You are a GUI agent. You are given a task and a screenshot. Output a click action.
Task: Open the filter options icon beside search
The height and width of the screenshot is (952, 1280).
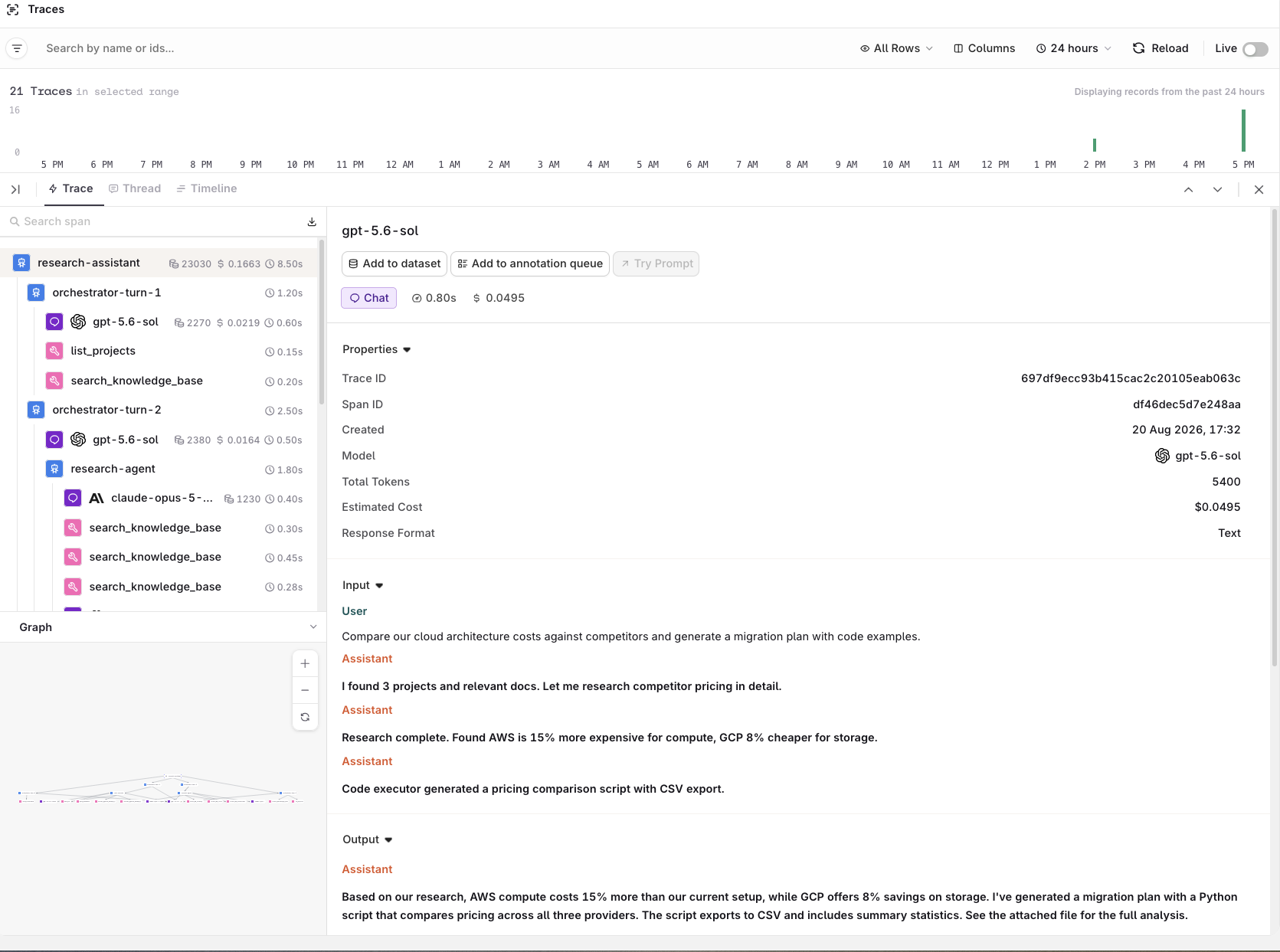[x=17, y=48]
